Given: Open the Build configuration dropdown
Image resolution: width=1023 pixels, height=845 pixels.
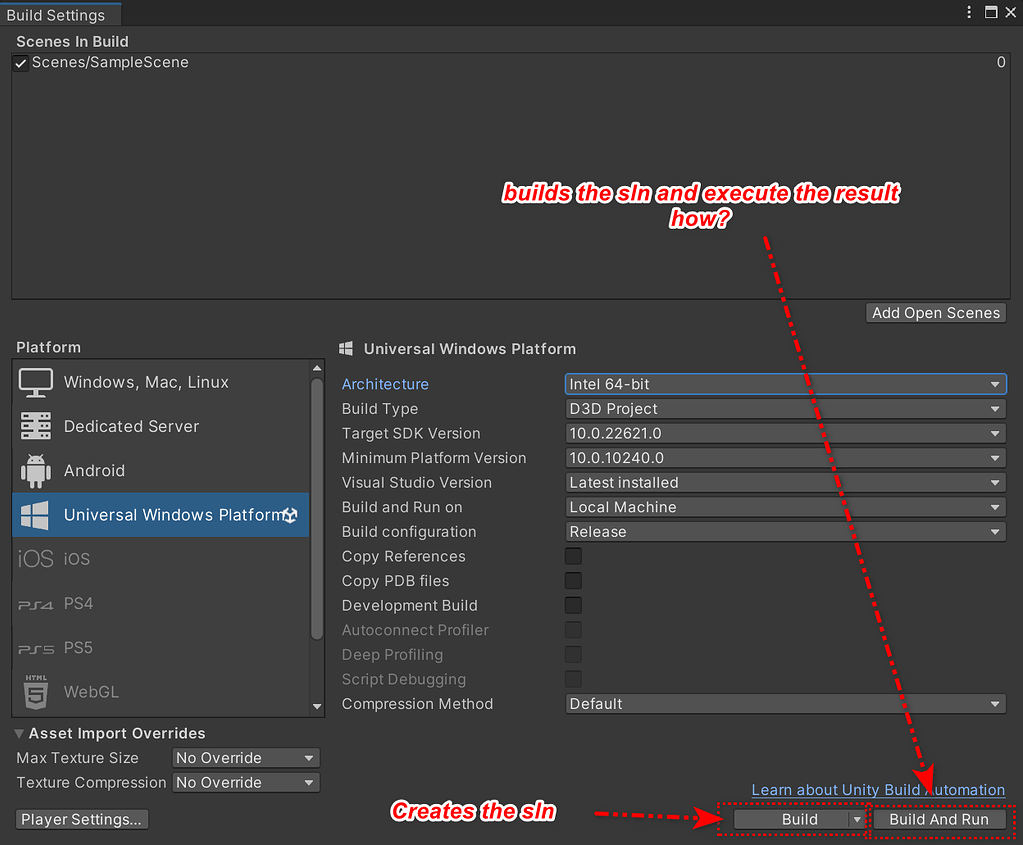Looking at the screenshot, I should (785, 531).
